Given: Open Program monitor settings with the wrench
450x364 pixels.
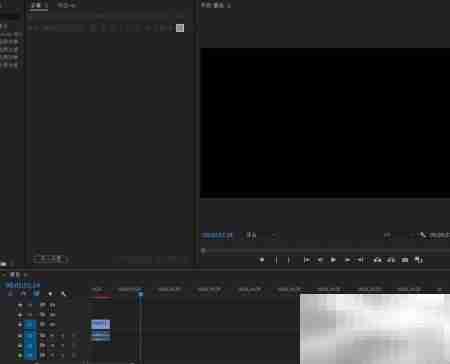Looking at the screenshot, I should (423, 235).
